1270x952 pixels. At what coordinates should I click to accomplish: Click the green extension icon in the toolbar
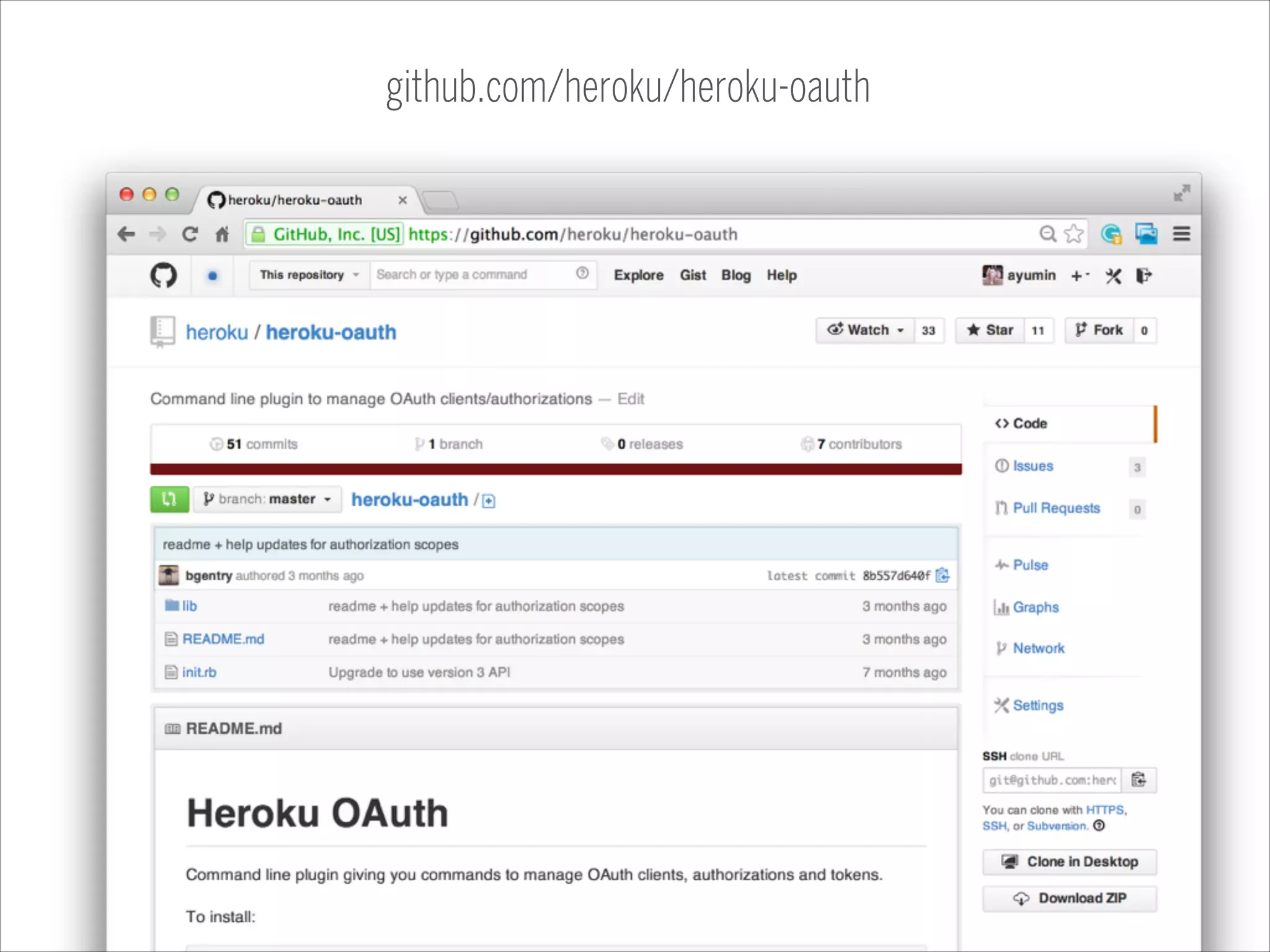1111,234
